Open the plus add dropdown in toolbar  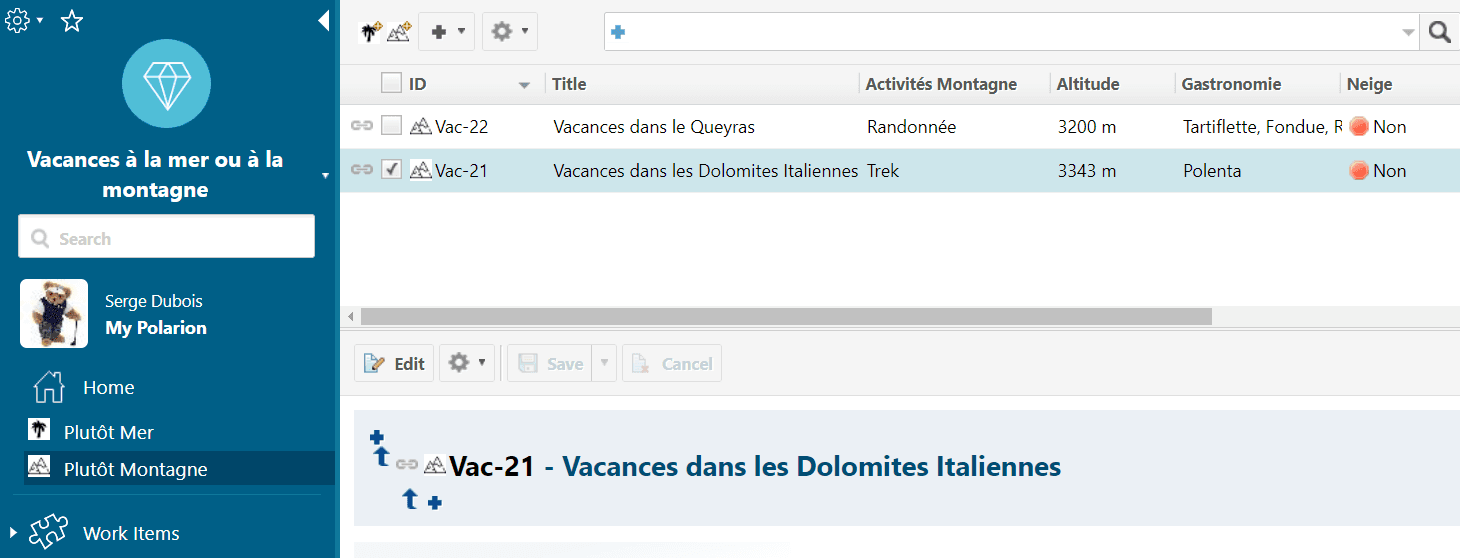[x=446, y=32]
